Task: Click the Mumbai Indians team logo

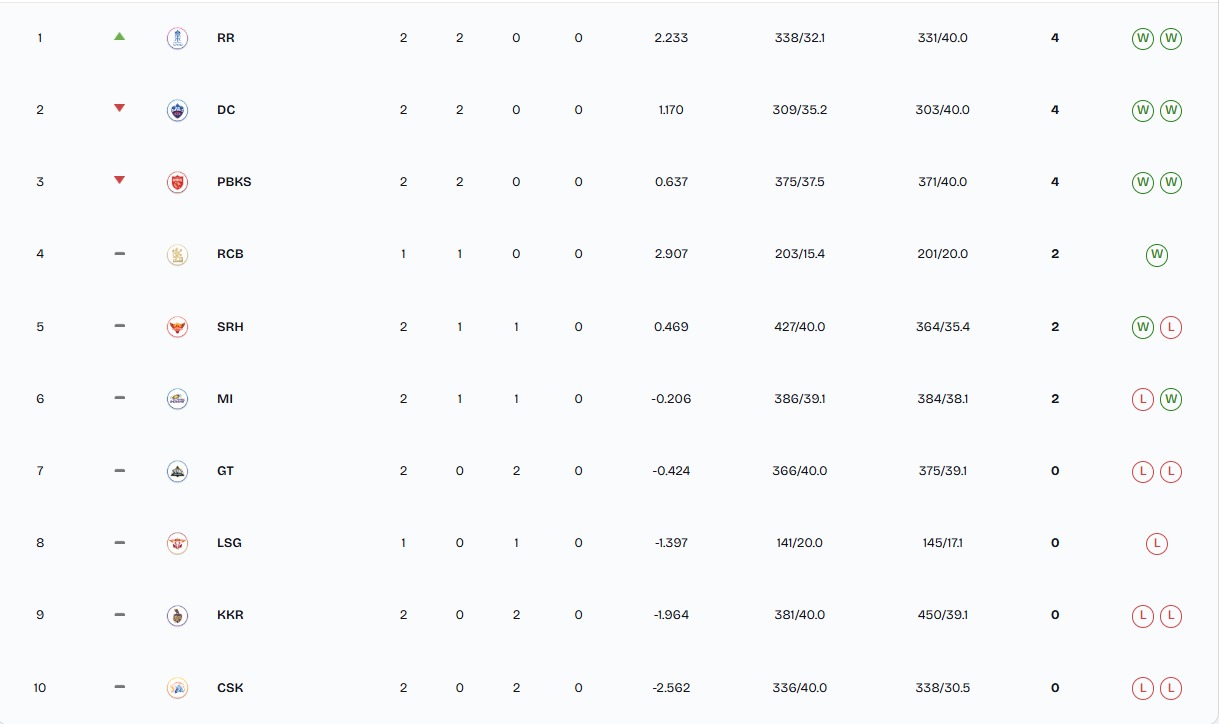Action: pyautogui.click(x=177, y=399)
